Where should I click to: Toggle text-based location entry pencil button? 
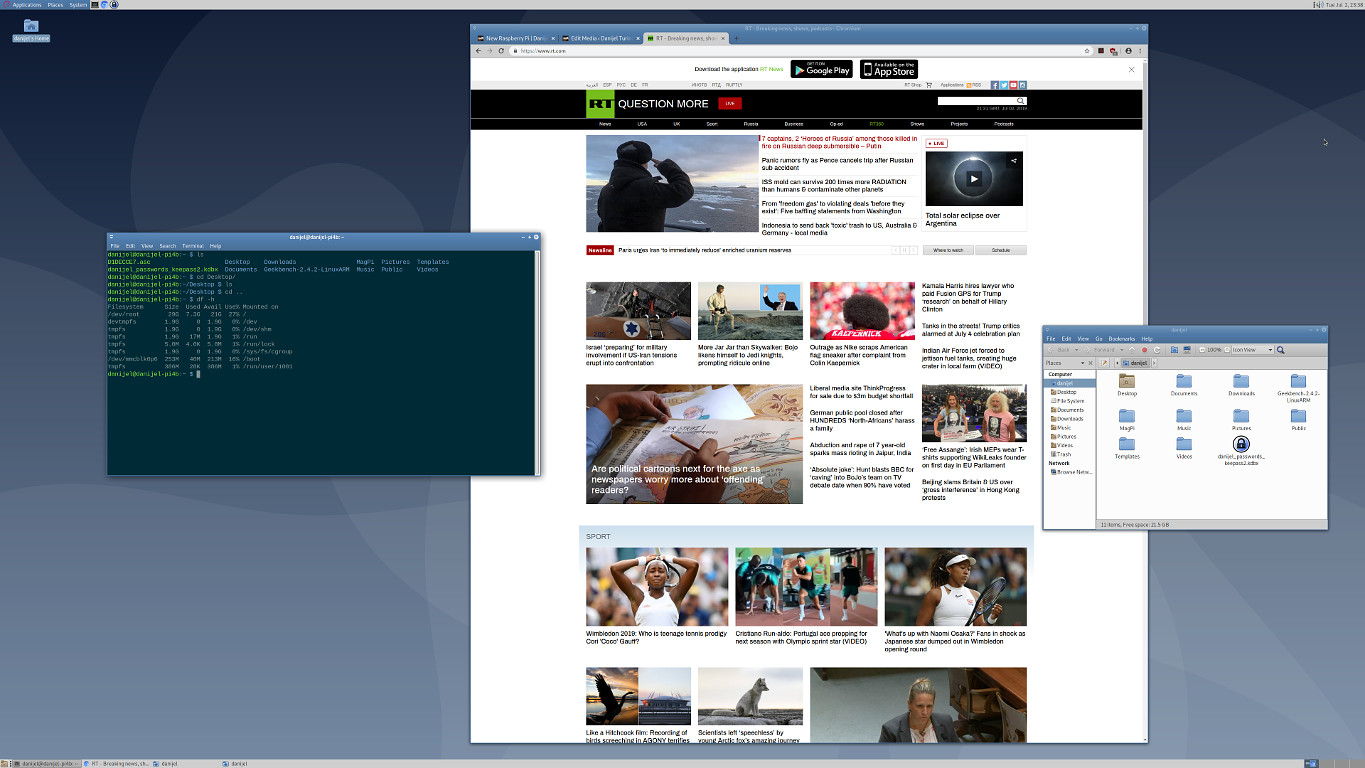(x=1104, y=363)
